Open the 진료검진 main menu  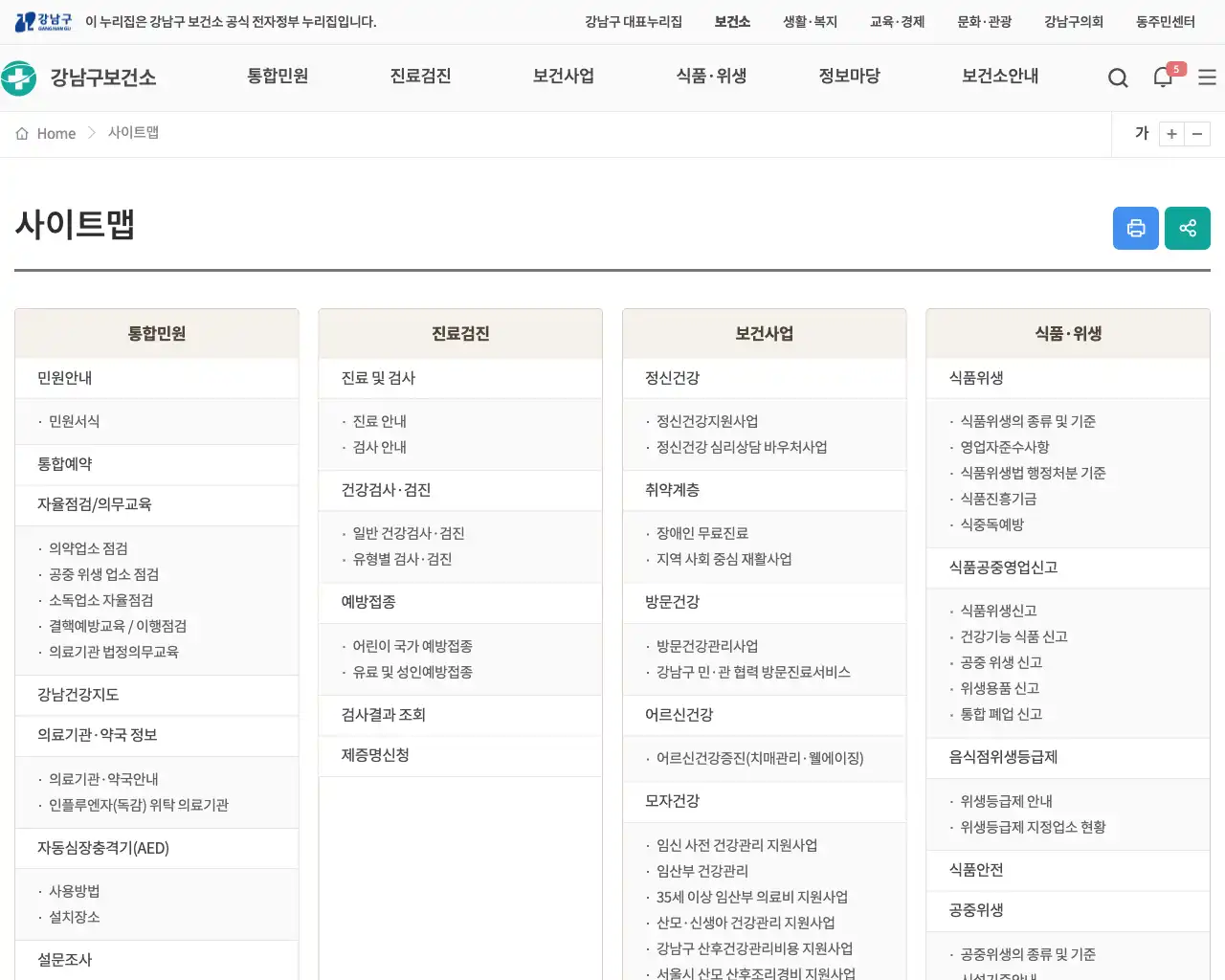tap(421, 78)
